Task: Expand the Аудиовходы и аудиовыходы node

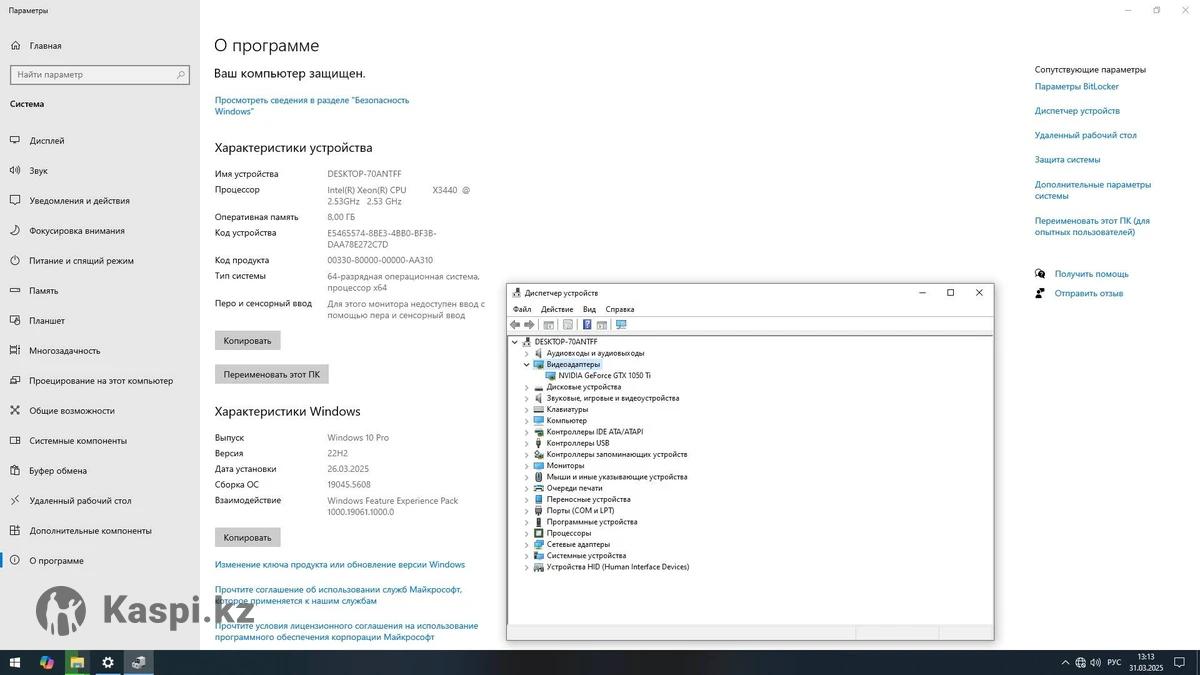Action: [x=527, y=354]
